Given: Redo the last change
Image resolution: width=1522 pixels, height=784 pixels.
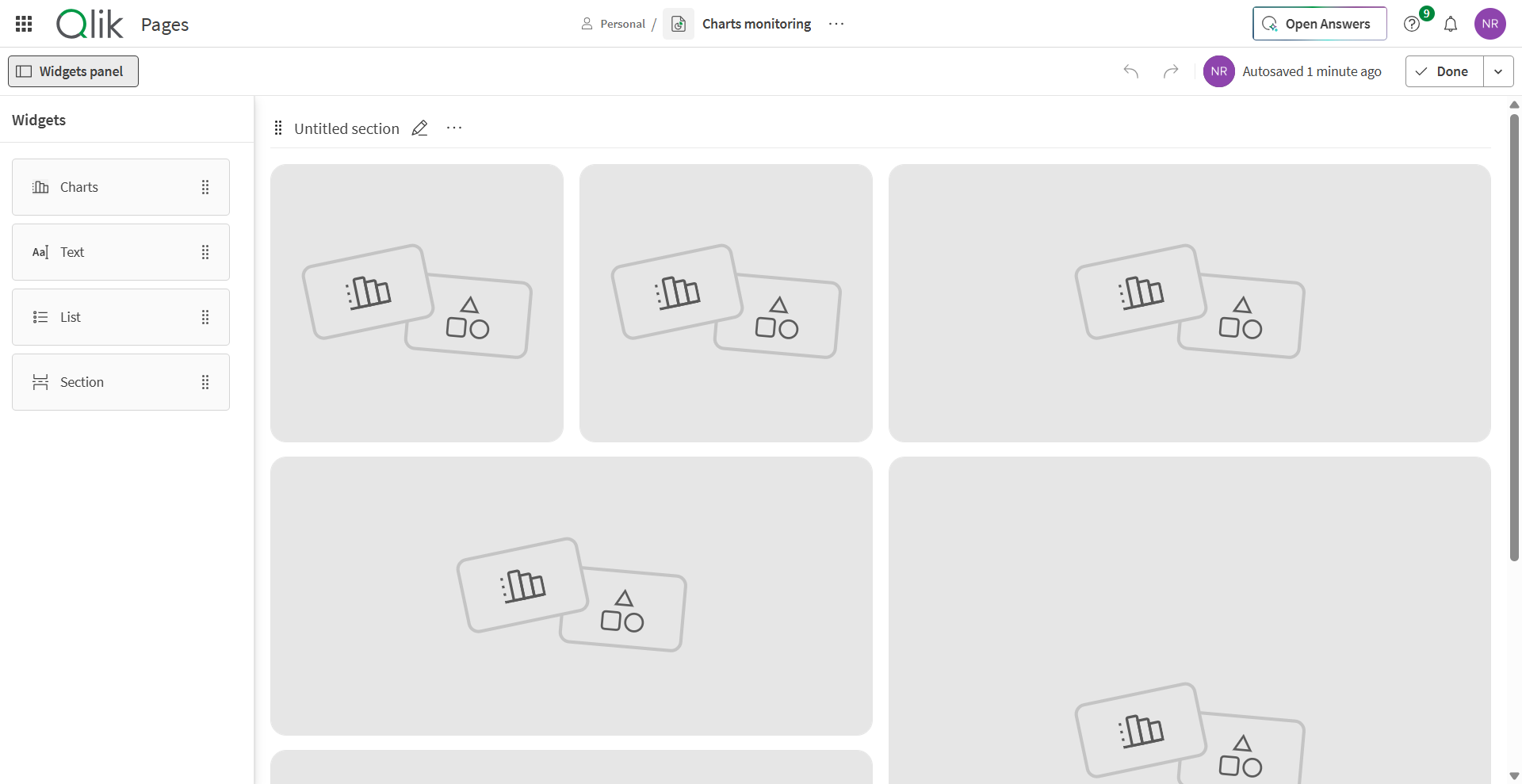Looking at the screenshot, I should [1171, 71].
